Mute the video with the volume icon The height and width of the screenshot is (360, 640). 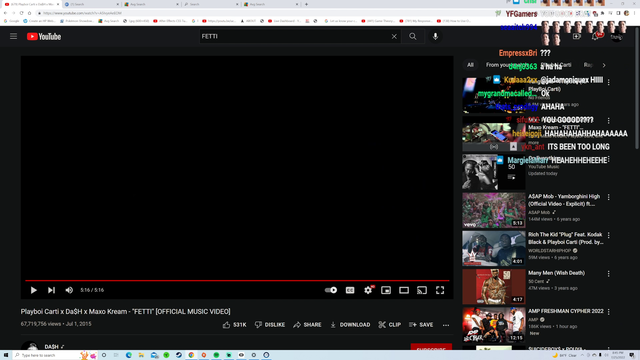[69, 290]
